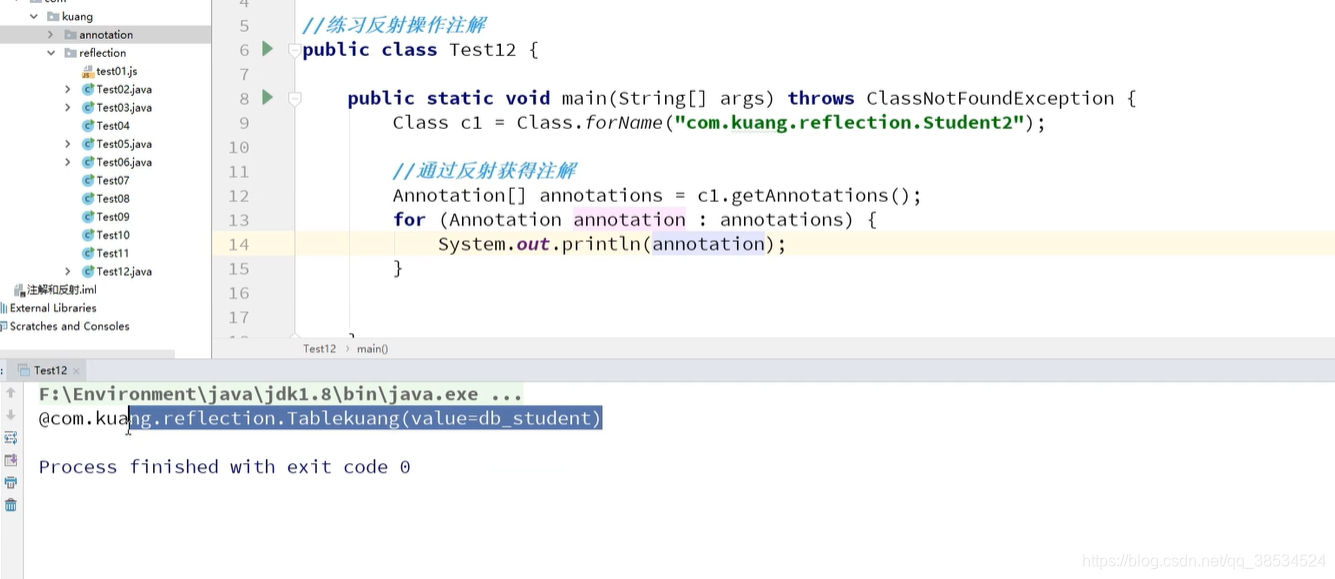Click Test12 in editor breadcrumb

tap(319, 349)
